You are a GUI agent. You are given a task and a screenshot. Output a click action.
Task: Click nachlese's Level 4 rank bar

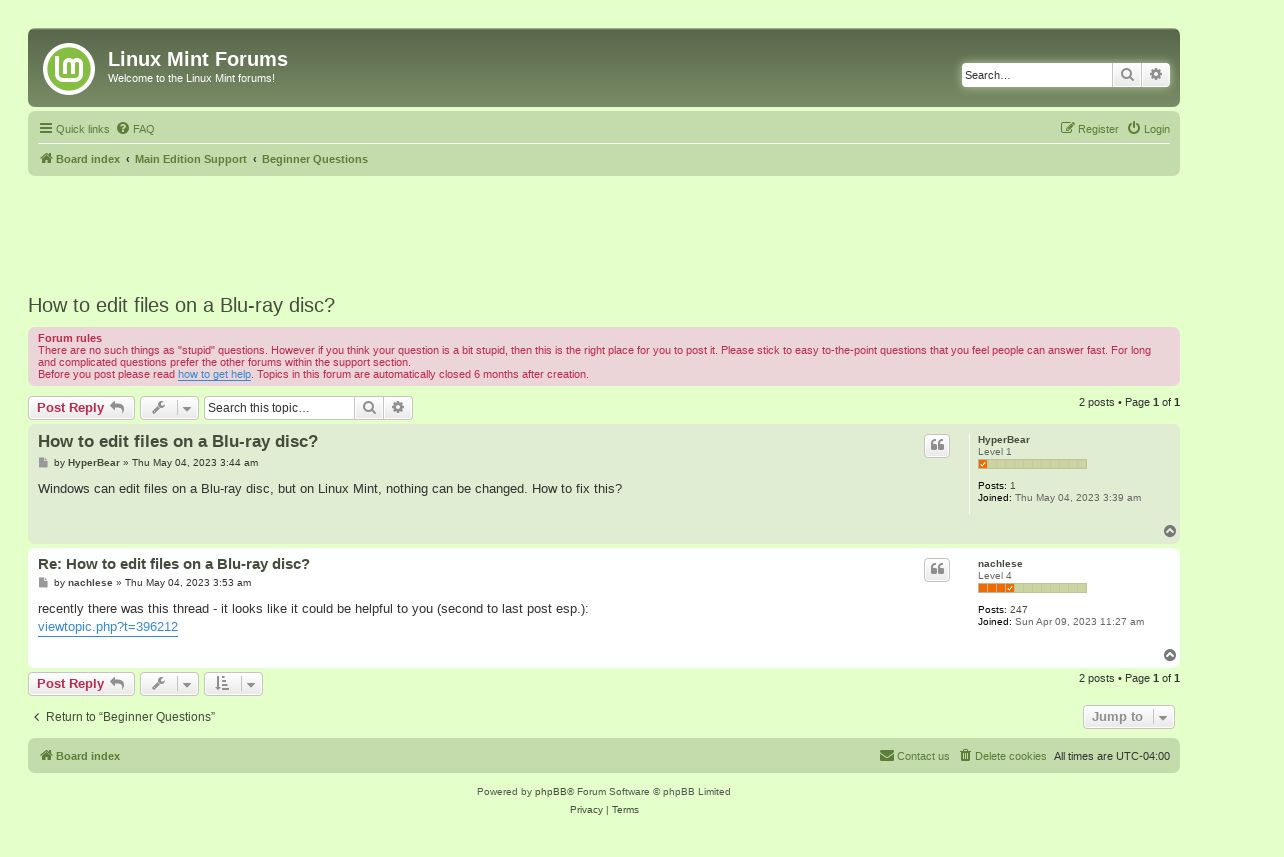[1032, 588]
